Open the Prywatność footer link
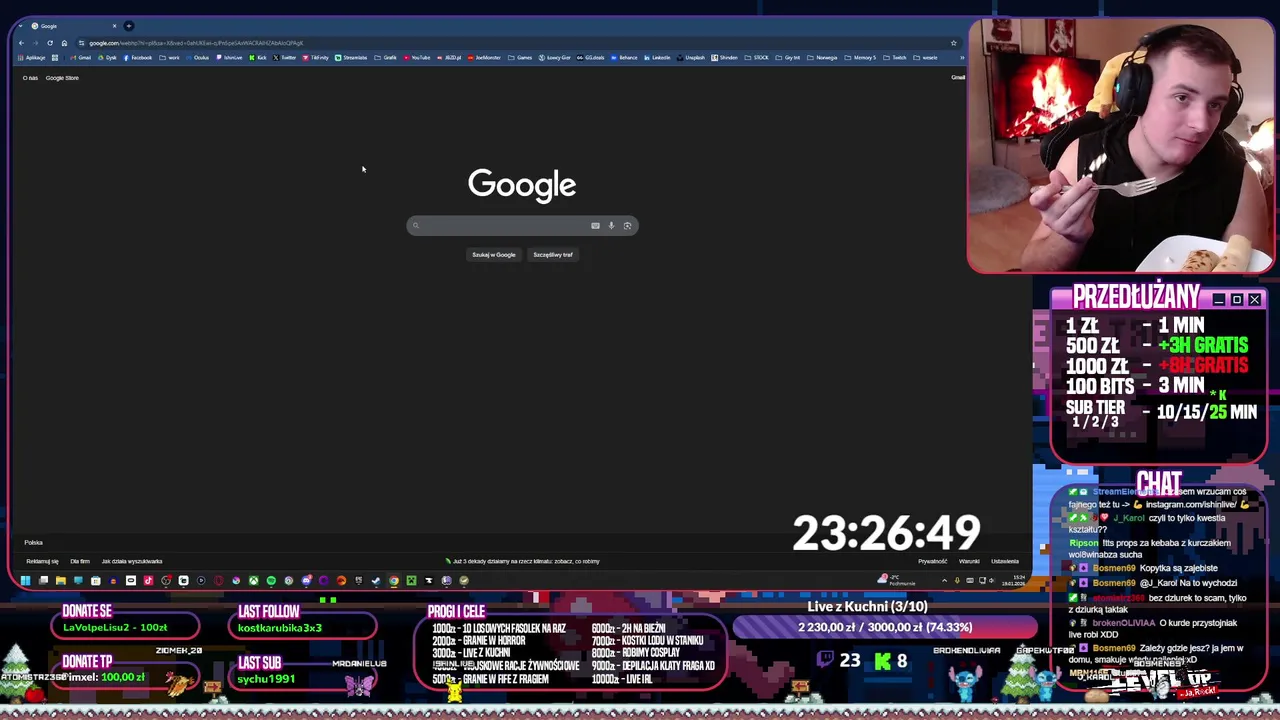 click(x=932, y=561)
